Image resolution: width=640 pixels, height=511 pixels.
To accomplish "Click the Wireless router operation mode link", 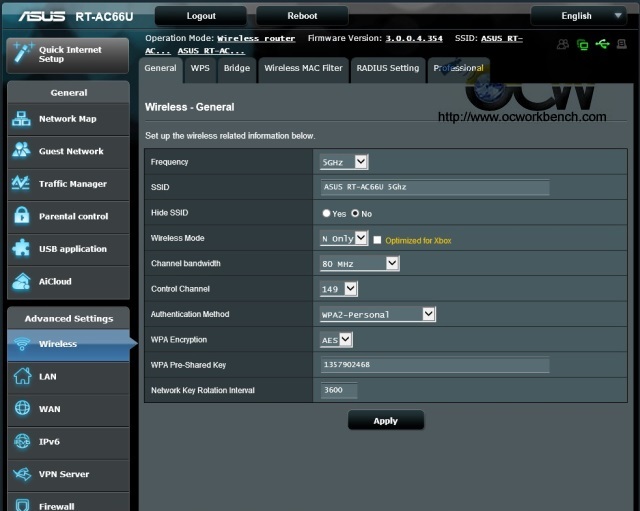I will pos(256,38).
